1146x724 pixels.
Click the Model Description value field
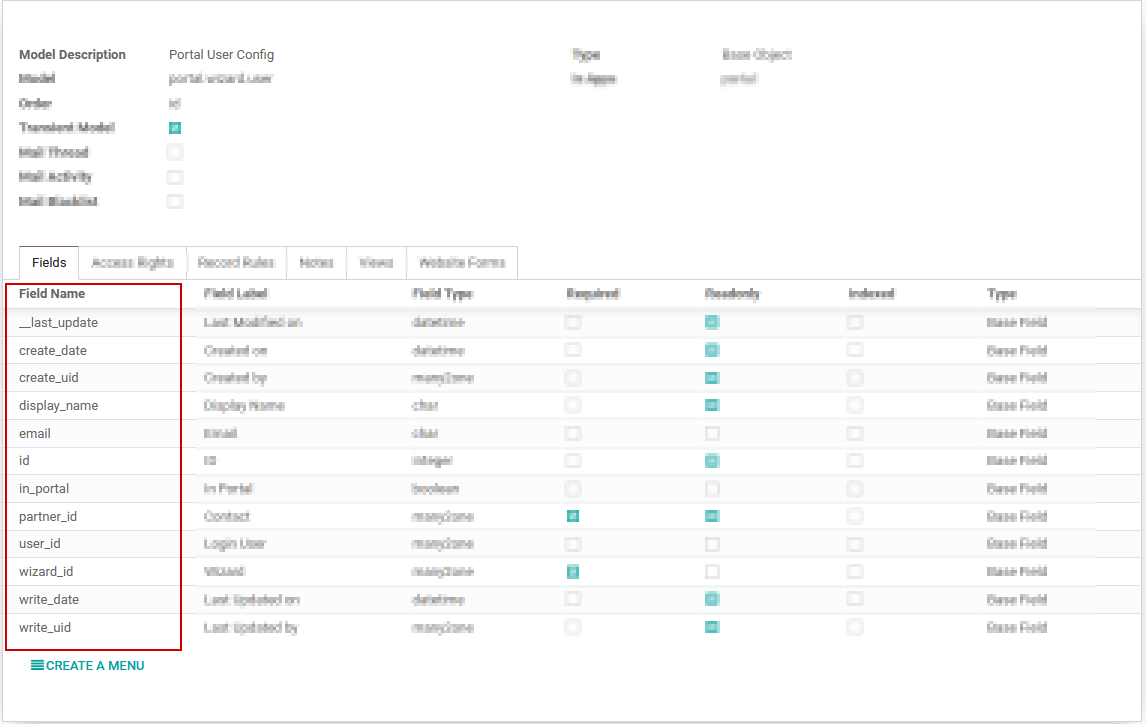tap(221, 55)
